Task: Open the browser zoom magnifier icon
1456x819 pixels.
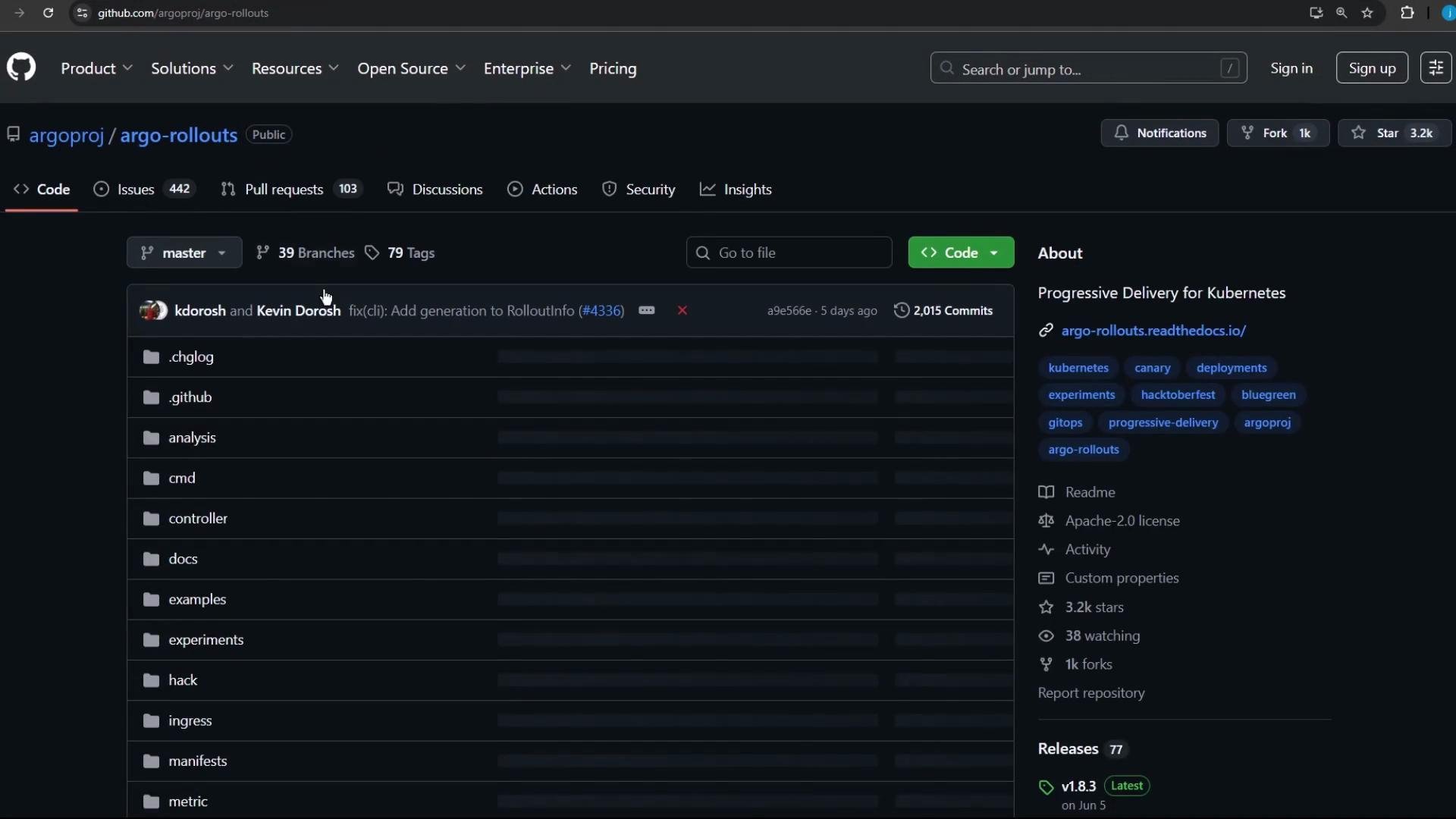Action: tap(1341, 13)
